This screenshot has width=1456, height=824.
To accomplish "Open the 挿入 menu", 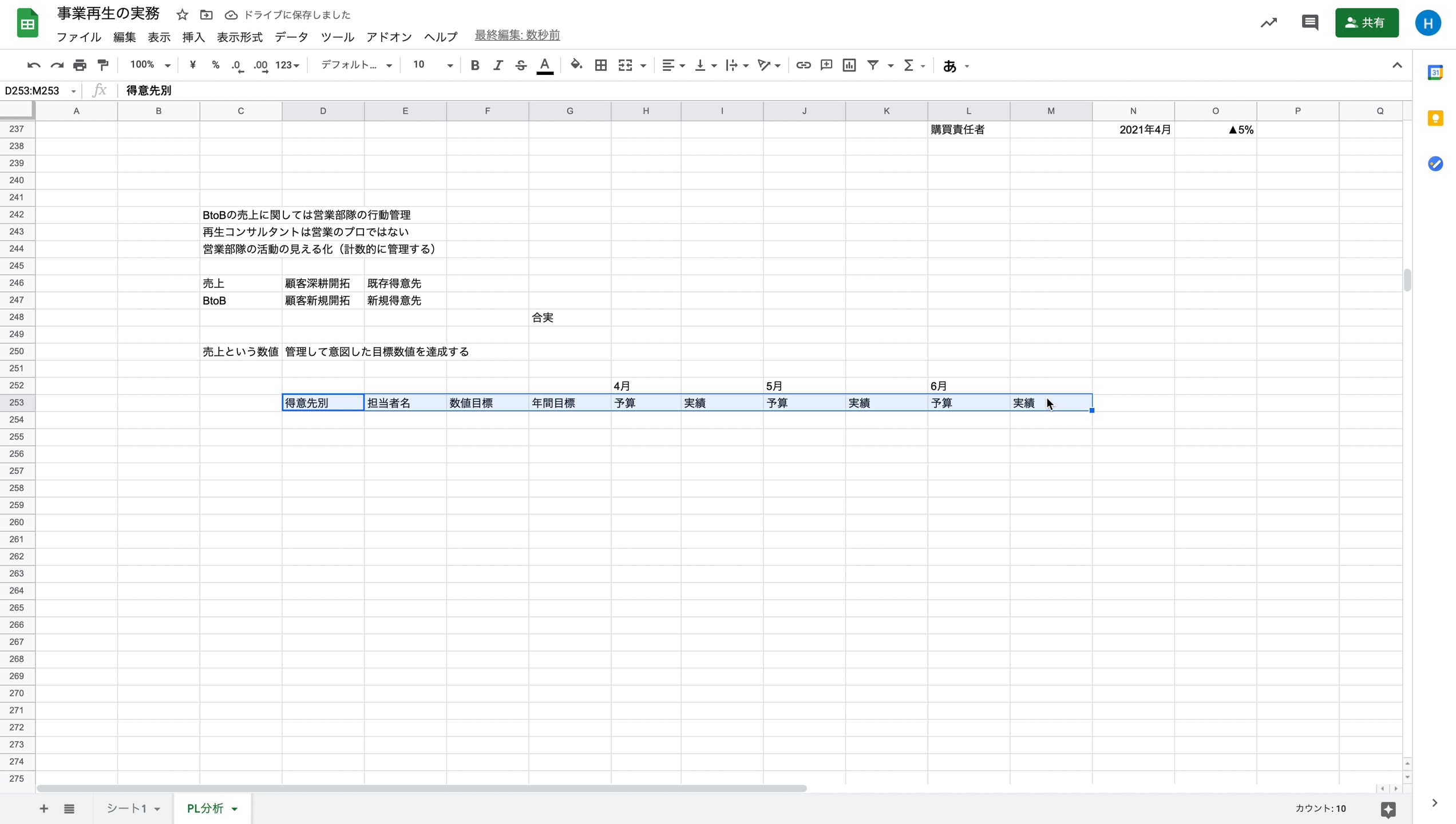I will pyautogui.click(x=193, y=37).
